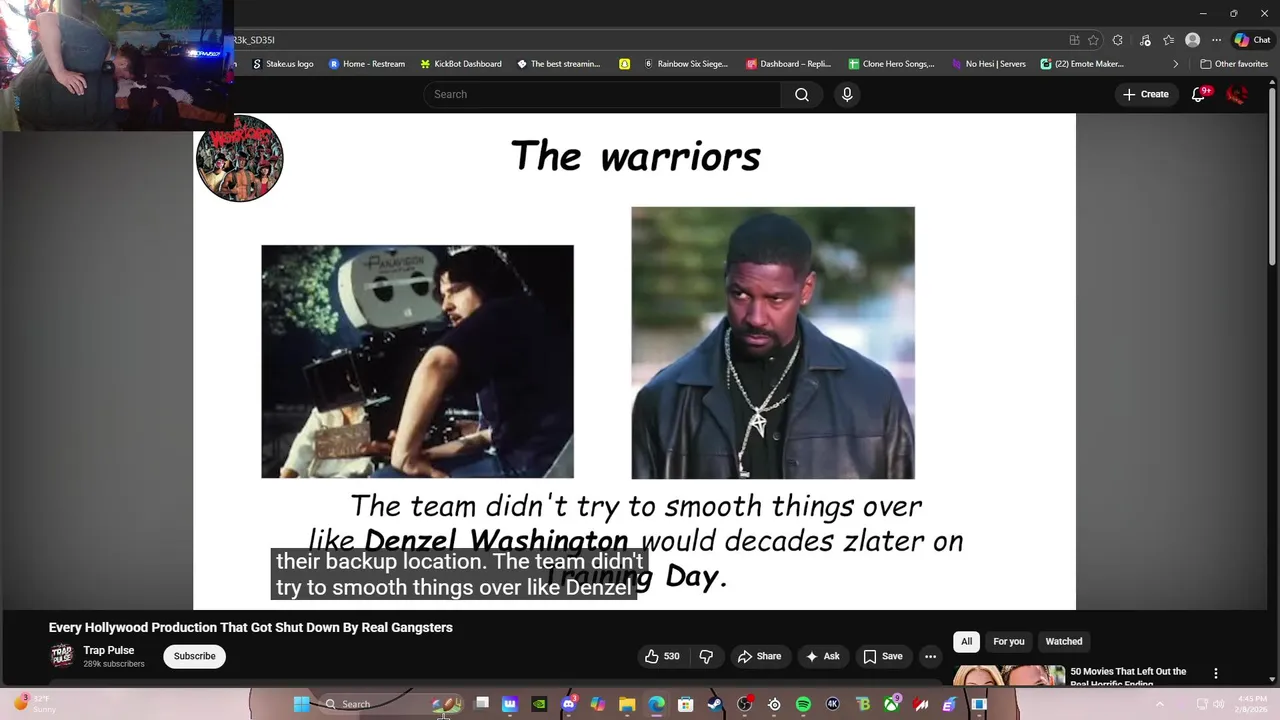Open File Explorer from the taskbar
This screenshot has height=720, width=1280.
coord(627,704)
